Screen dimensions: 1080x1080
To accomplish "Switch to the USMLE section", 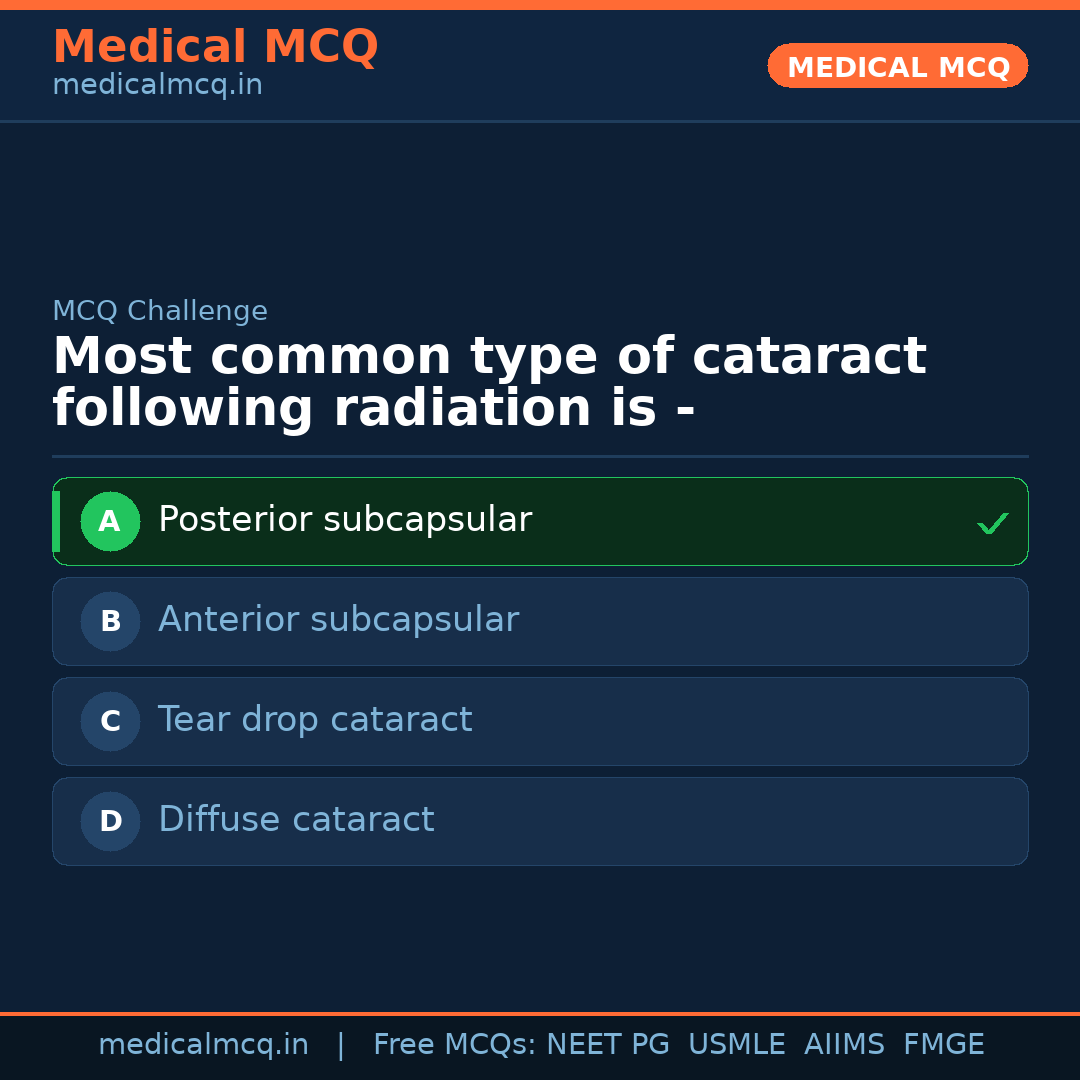I will pyautogui.click(x=737, y=1043).
